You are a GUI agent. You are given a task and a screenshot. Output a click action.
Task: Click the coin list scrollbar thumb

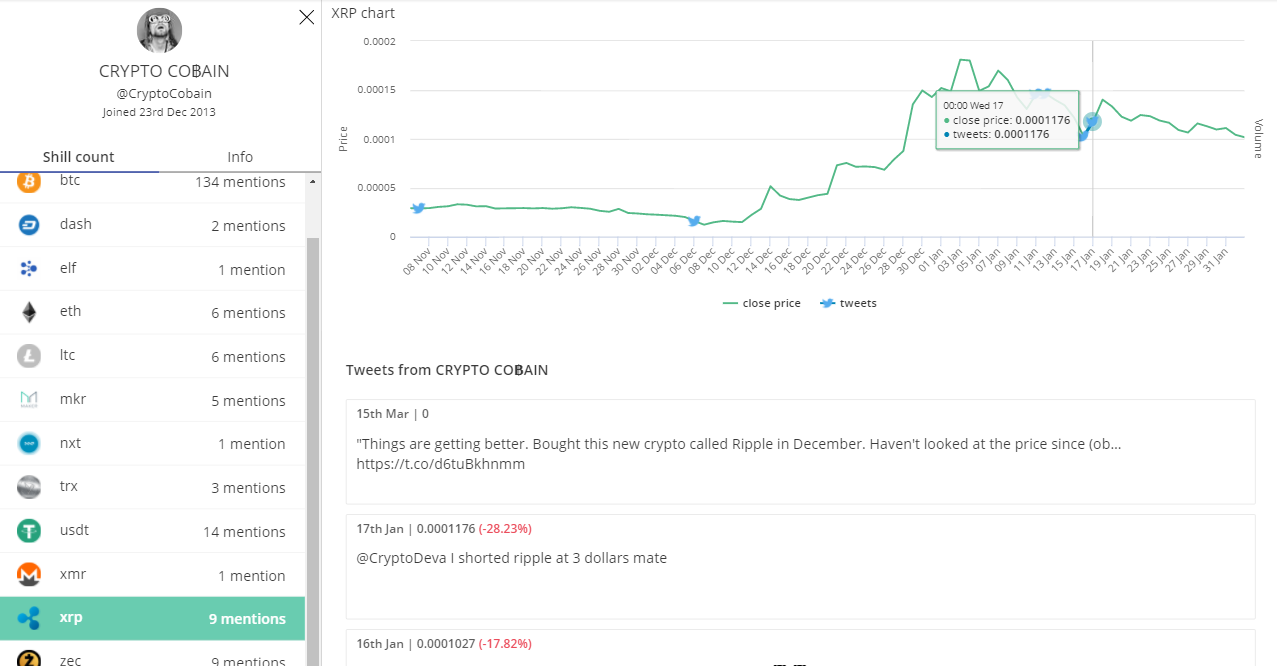coord(313,450)
